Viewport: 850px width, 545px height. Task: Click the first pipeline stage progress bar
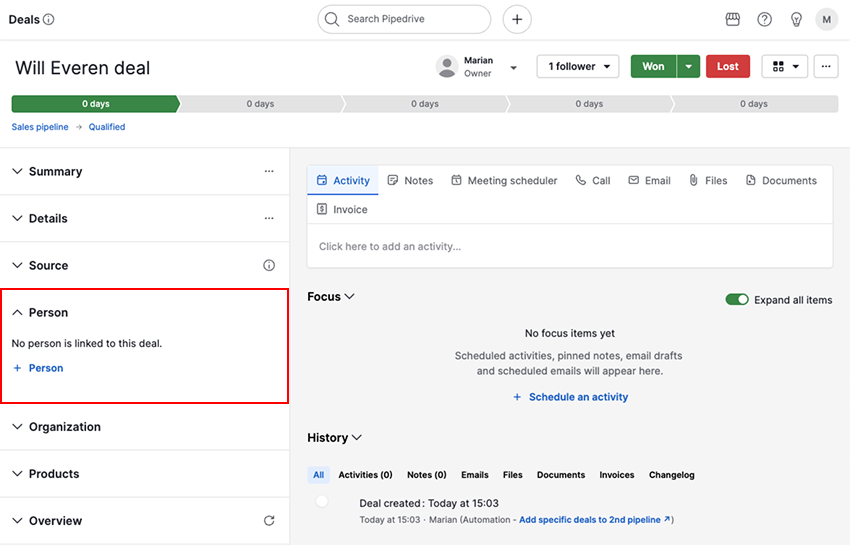[x=95, y=104]
